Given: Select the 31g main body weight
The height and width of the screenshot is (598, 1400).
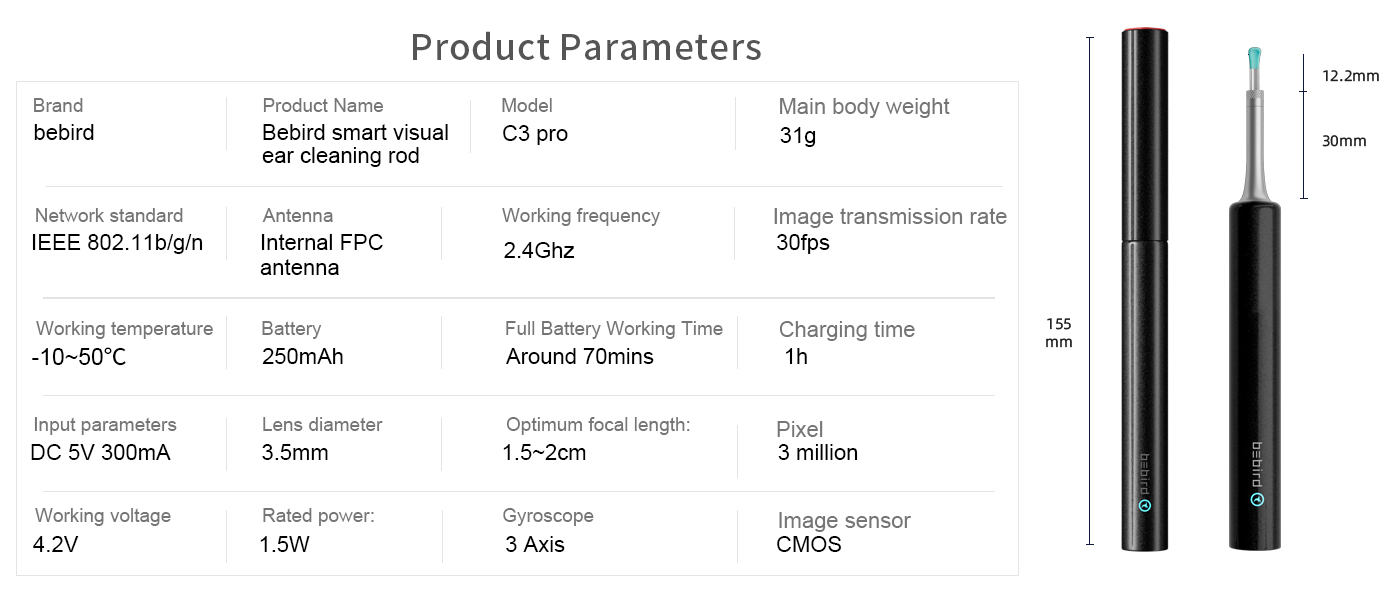Looking at the screenshot, I should (x=798, y=136).
